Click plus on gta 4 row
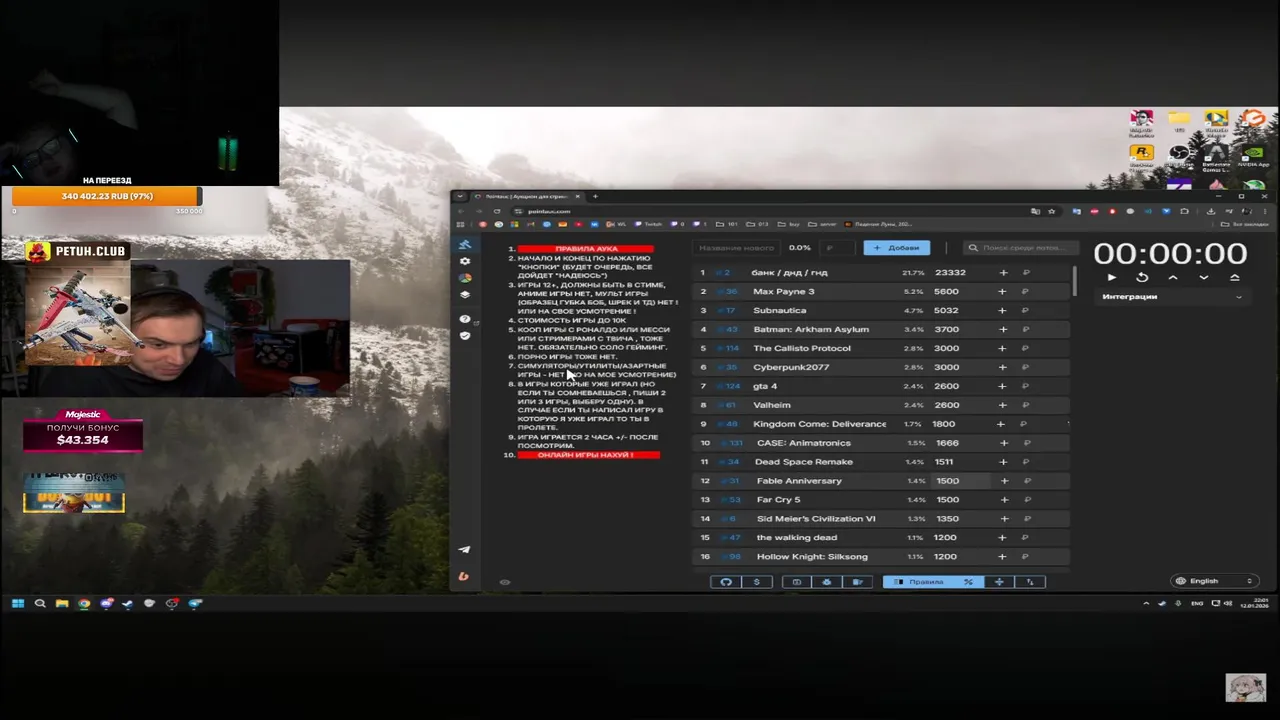This screenshot has height=720, width=1280. (x=1003, y=386)
